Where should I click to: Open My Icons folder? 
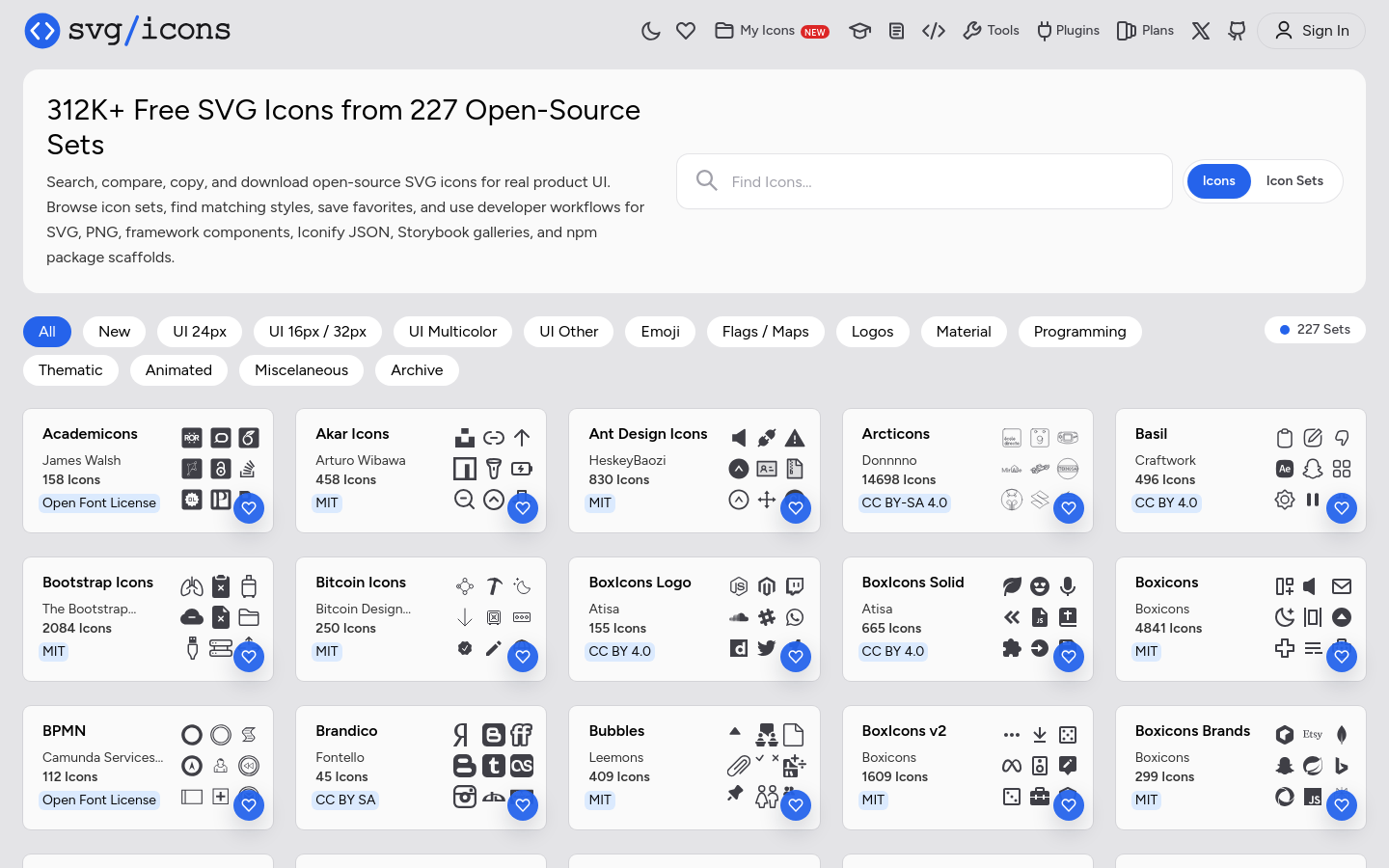click(x=772, y=31)
